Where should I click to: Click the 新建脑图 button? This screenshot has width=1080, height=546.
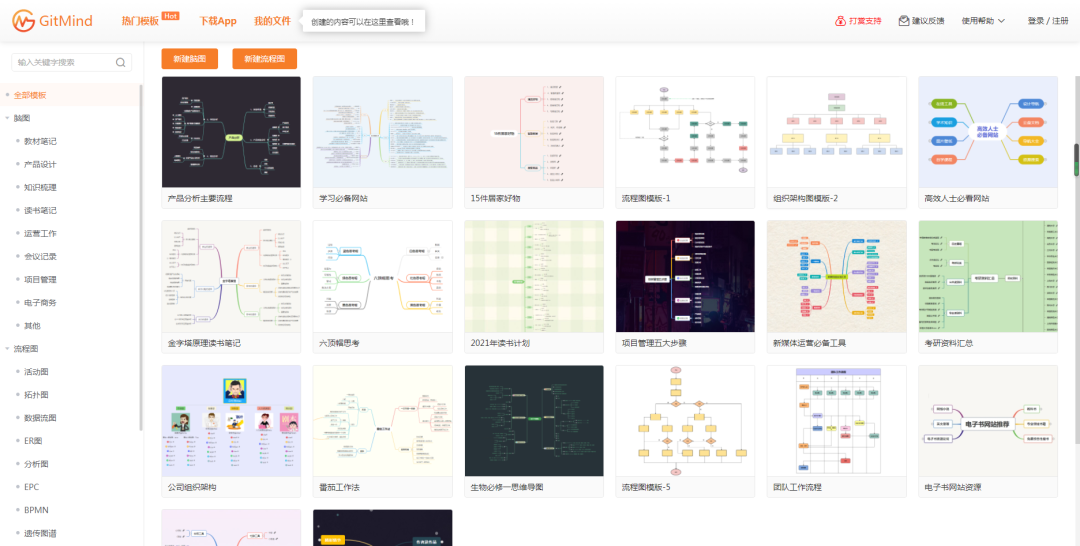189,59
